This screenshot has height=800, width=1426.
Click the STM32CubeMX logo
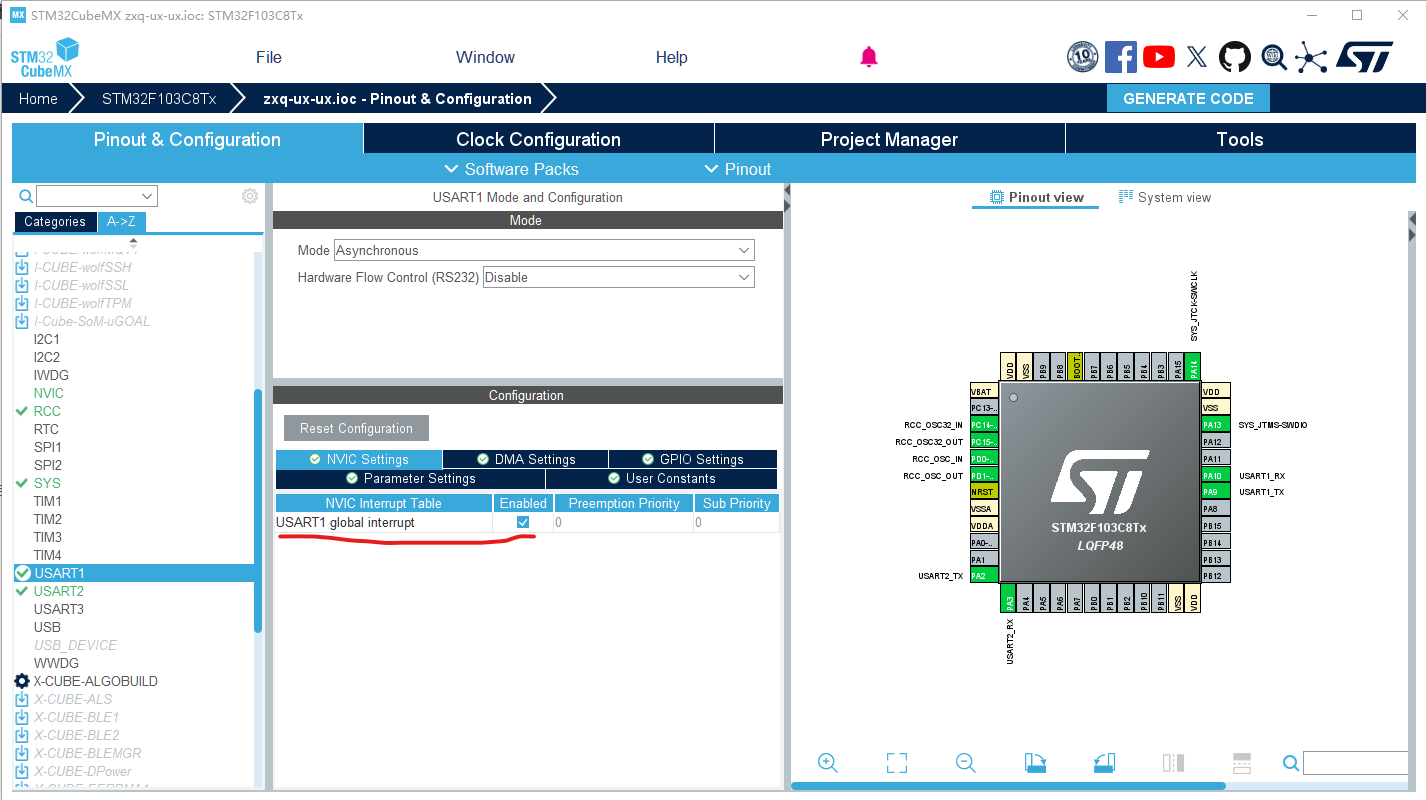click(x=45, y=58)
